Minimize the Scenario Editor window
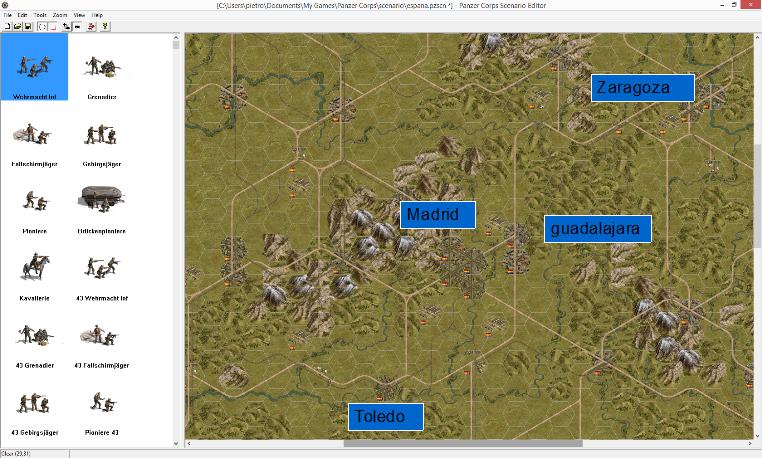Viewport: 762px width, 458px height. tap(722, 5)
